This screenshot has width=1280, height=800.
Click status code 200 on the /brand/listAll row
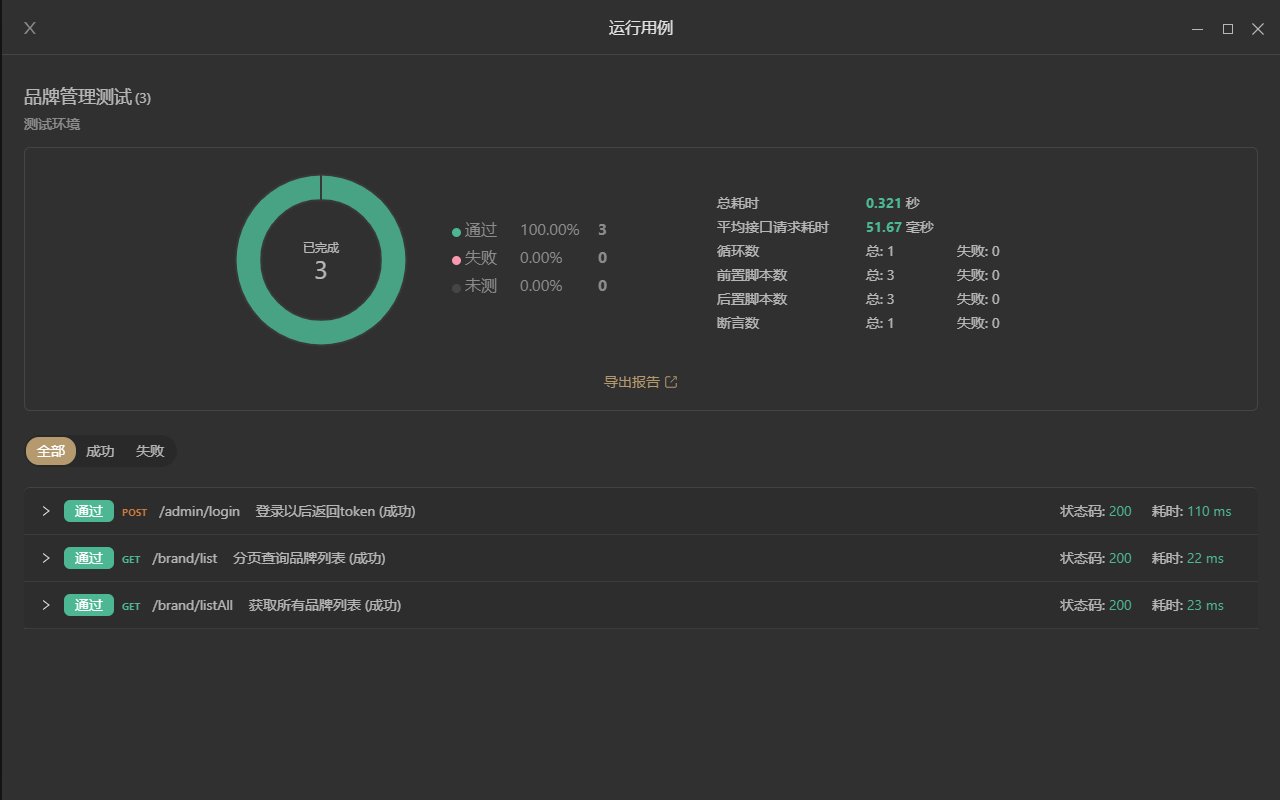pos(1121,605)
